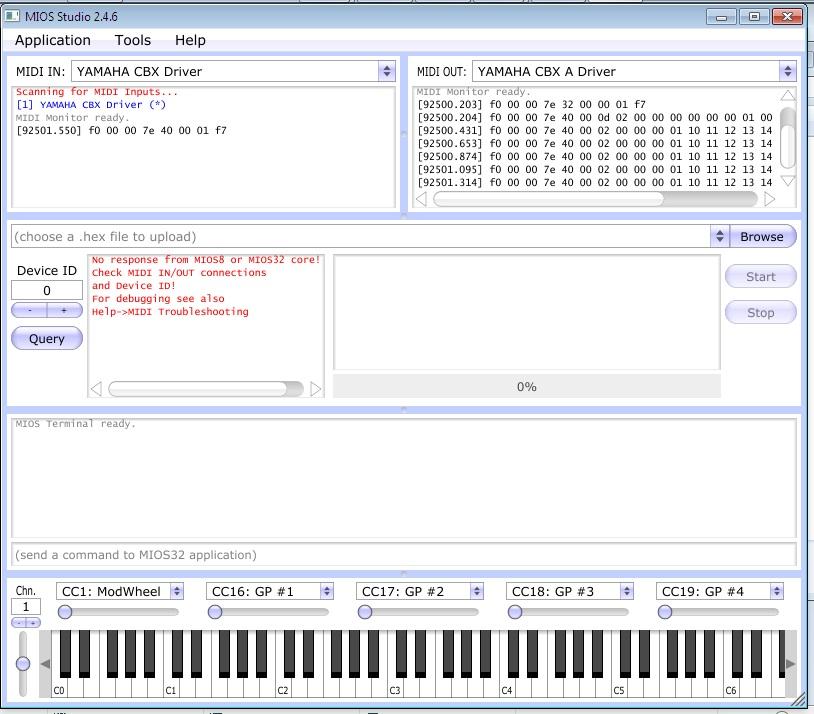Screen dimensions: 814x714
Task: Expand the MIDI IN device dropdown
Action: 387,71
